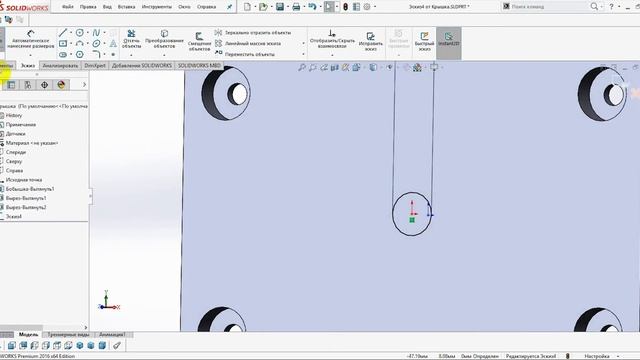Click the feature tree horizontal scrollbar

pyautogui.click(x=21, y=327)
